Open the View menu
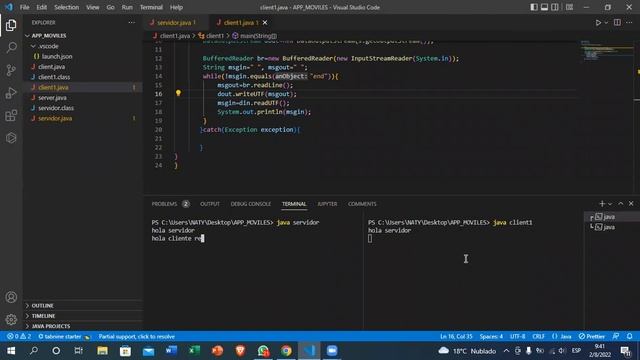This screenshot has width=640, height=360. tap(93, 7)
